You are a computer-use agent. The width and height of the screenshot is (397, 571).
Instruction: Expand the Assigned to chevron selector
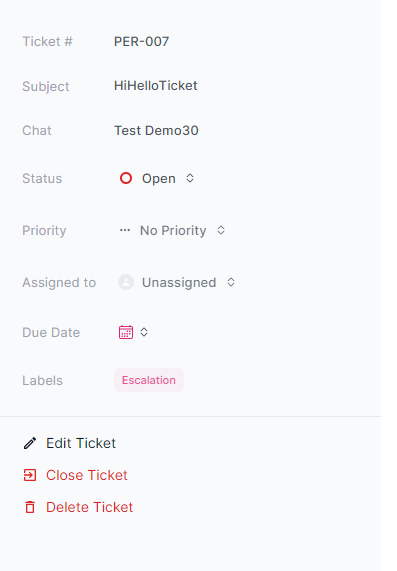(x=231, y=282)
